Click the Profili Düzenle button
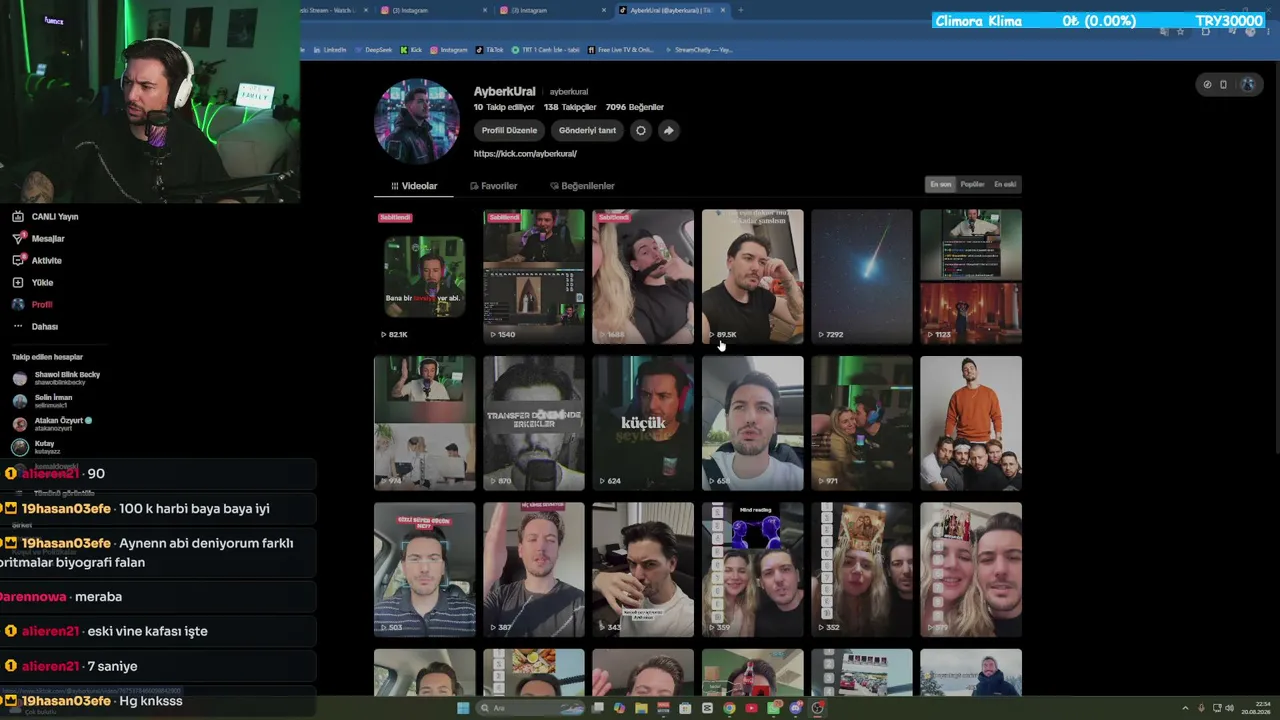The width and height of the screenshot is (1280, 720). coord(509,130)
